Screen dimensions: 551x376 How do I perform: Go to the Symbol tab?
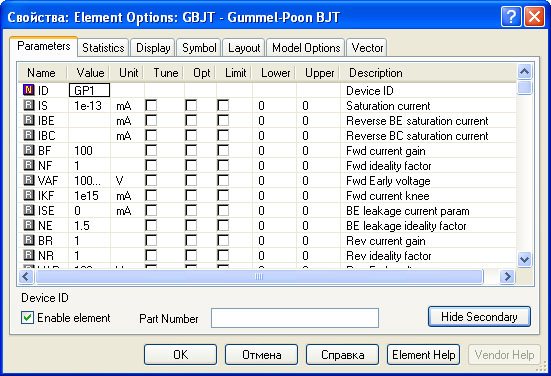pyautogui.click(x=199, y=47)
